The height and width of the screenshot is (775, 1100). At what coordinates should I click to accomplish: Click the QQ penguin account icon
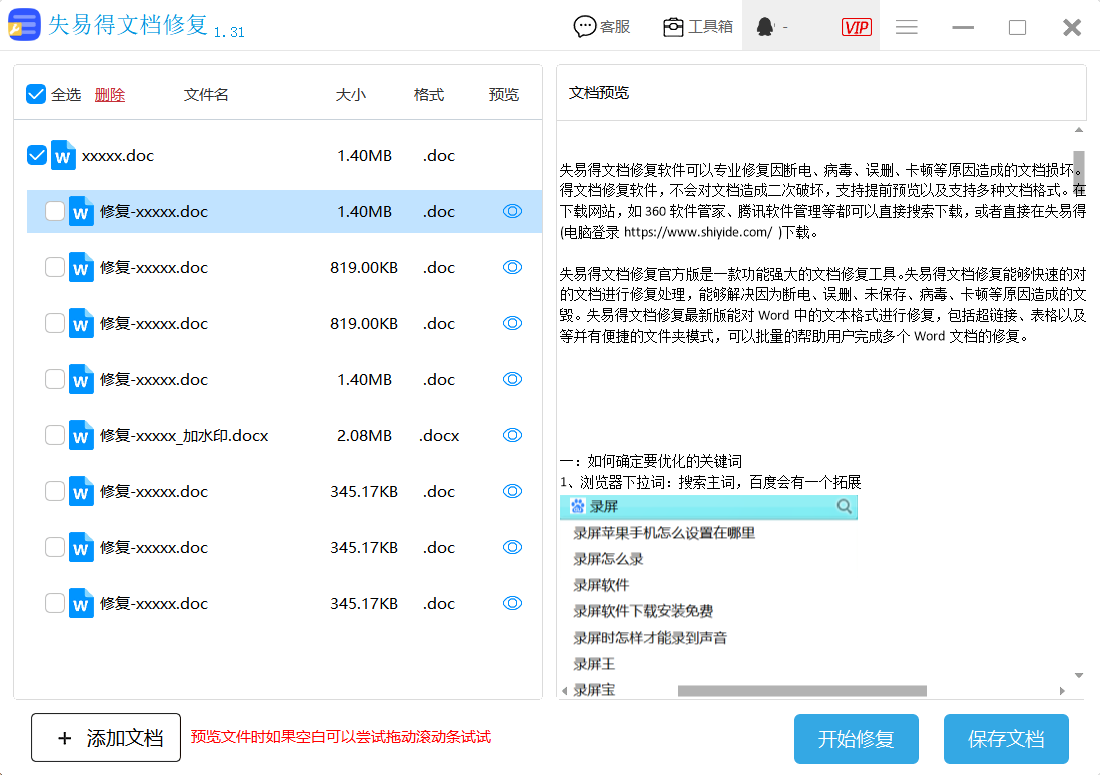tap(766, 27)
